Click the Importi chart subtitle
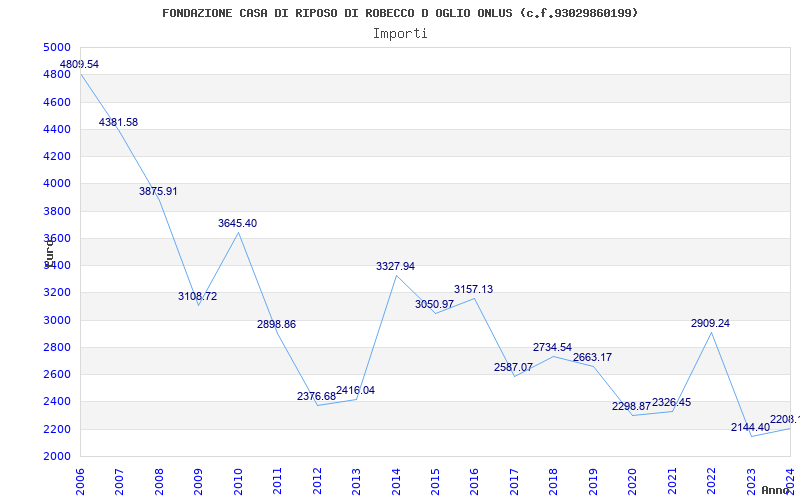This screenshot has height=500, width=800. pyautogui.click(x=400, y=34)
